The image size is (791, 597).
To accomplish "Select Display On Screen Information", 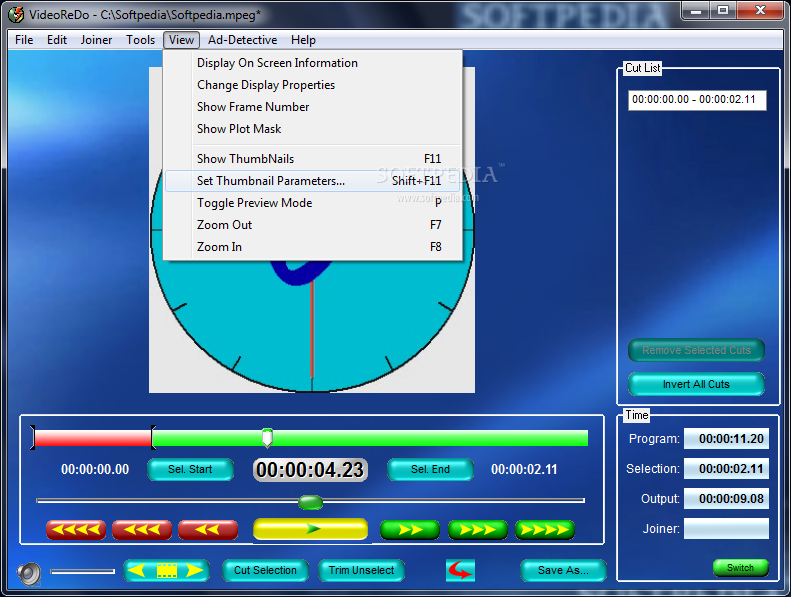I will point(313,63).
